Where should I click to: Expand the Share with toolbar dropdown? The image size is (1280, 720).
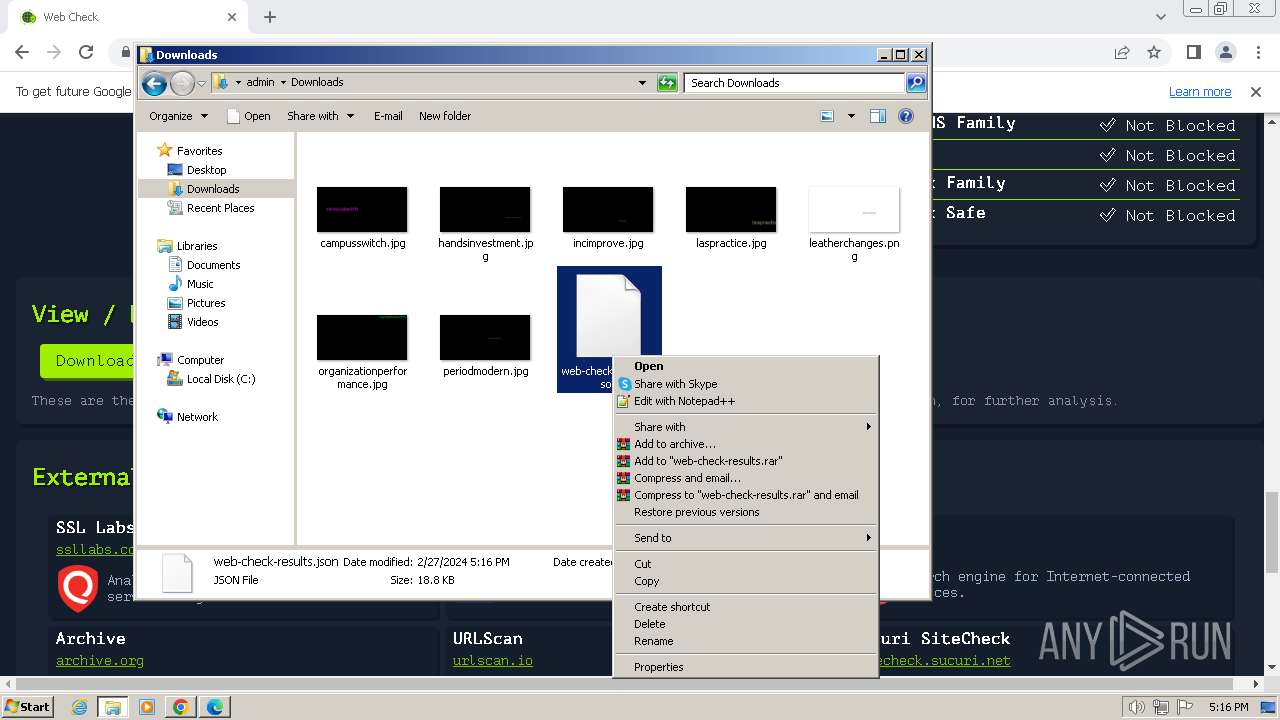point(320,116)
